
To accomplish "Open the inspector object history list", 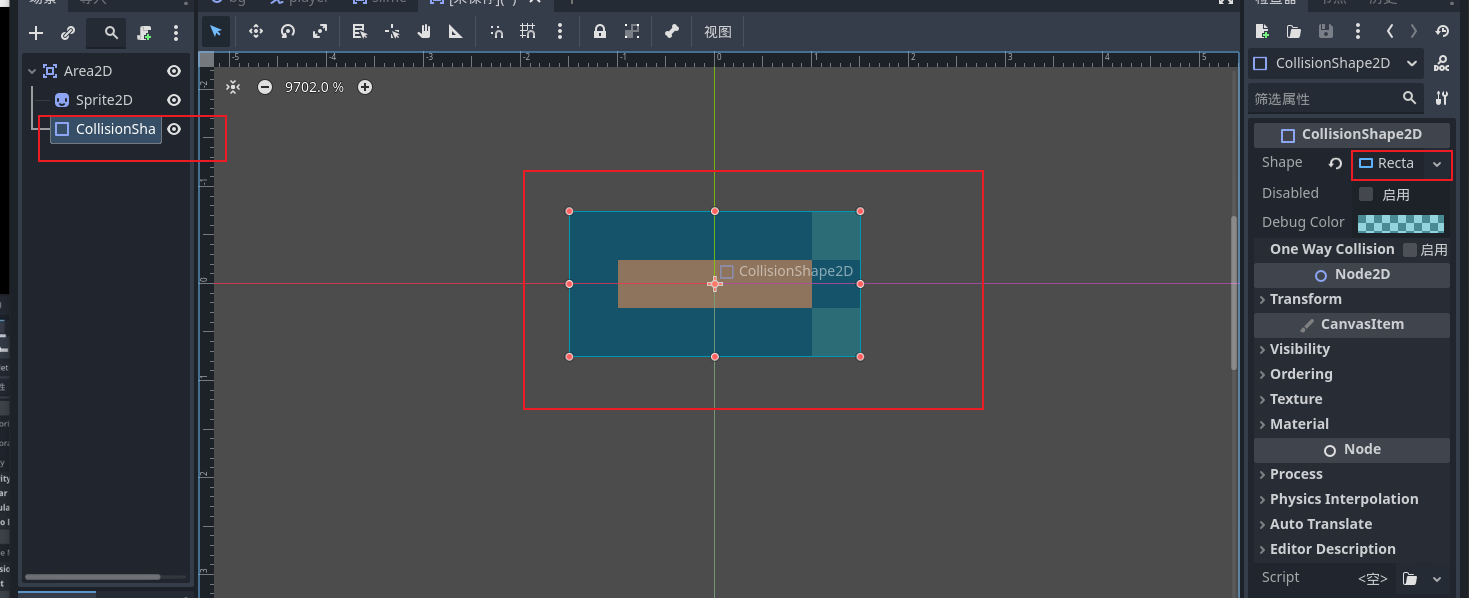I will 1442,32.
